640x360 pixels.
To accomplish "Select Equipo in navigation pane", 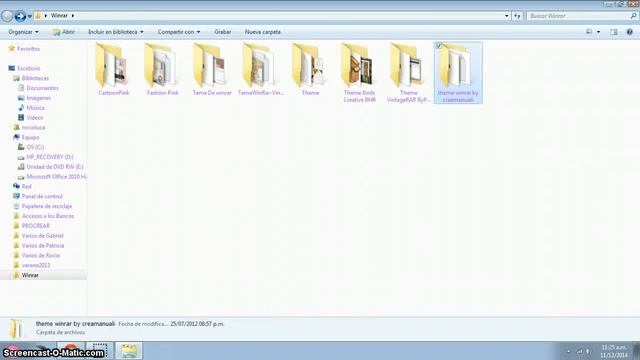I will pos(31,137).
